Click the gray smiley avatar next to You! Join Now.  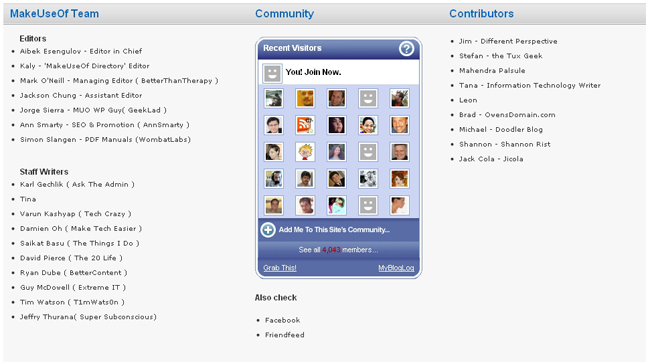pos(272,73)
